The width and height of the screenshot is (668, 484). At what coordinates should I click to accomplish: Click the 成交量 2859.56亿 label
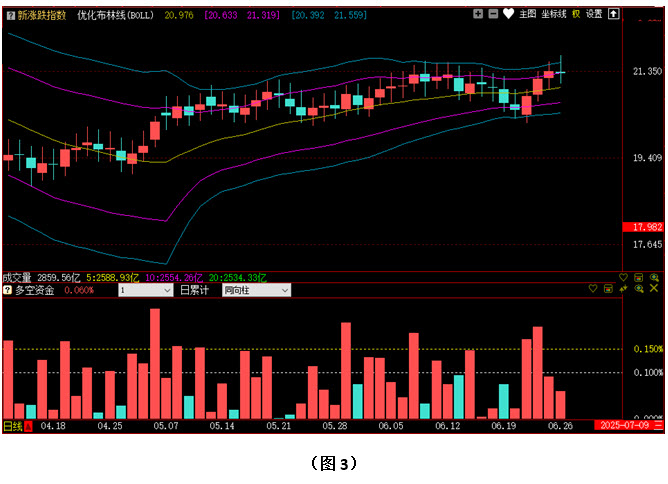(x=41, y=278)
